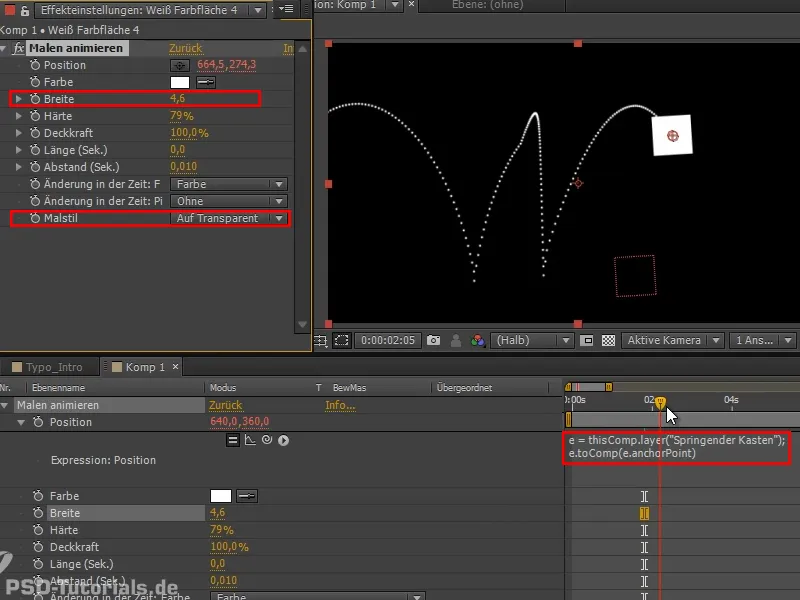Toggle transparency grid checkerboard icon
800x600 pixels.
click(608, 340)
